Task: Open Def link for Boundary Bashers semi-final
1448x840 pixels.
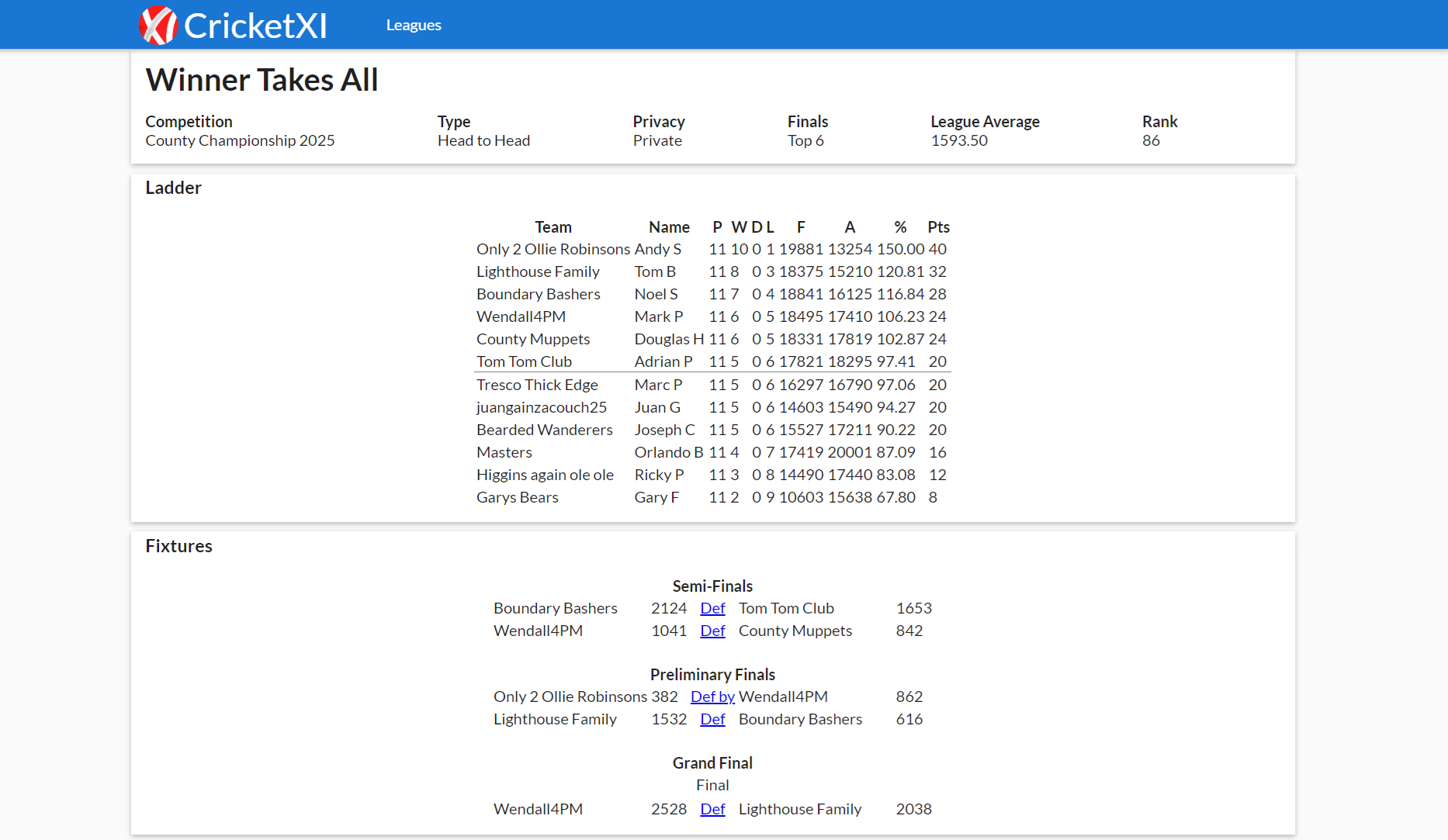Action: click(x=712, y=609)
